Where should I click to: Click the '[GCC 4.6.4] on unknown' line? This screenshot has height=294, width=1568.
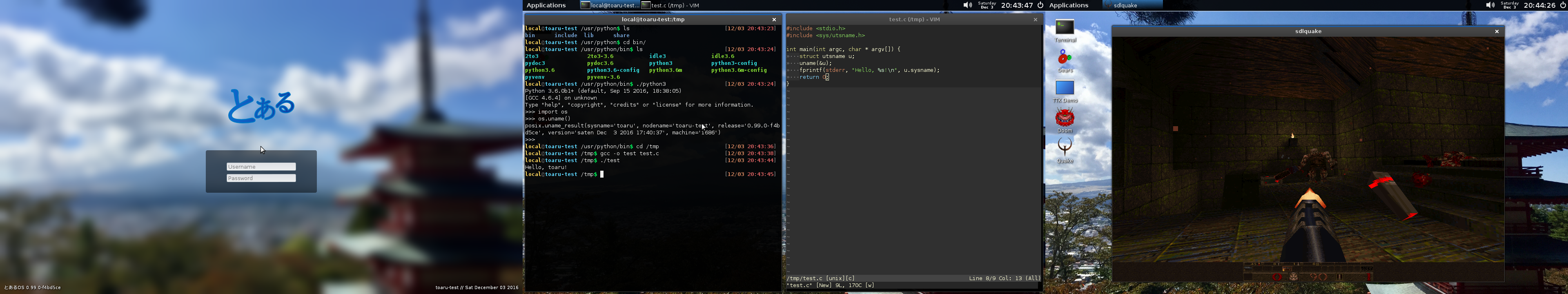[x=561, y=98]
